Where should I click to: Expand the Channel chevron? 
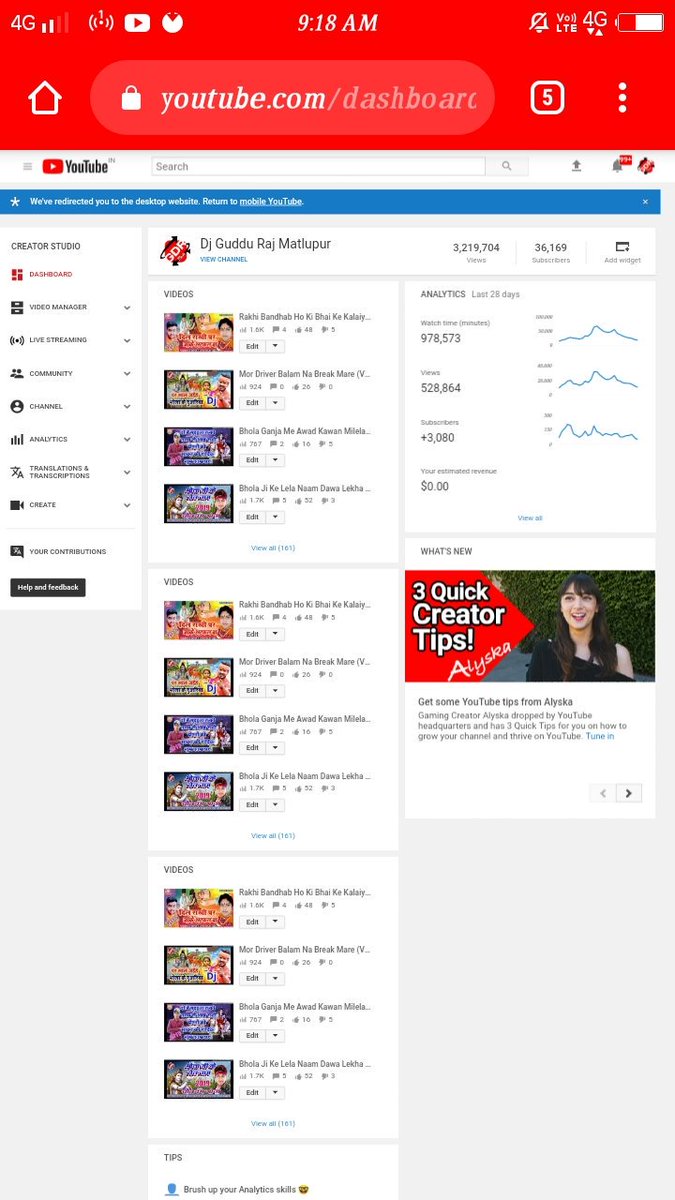pos(127,406)
